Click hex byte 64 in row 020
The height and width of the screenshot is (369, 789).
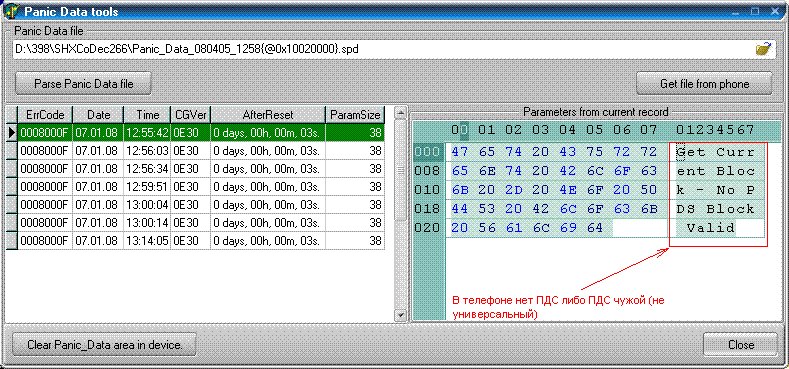(x=595, y=228)
